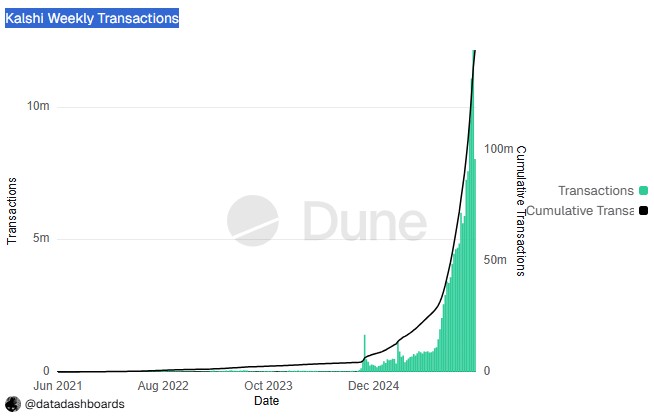This screenshot has width=654, height=417.
Task: Click the Dune logo circle watermark
Action: pos(252,221)
